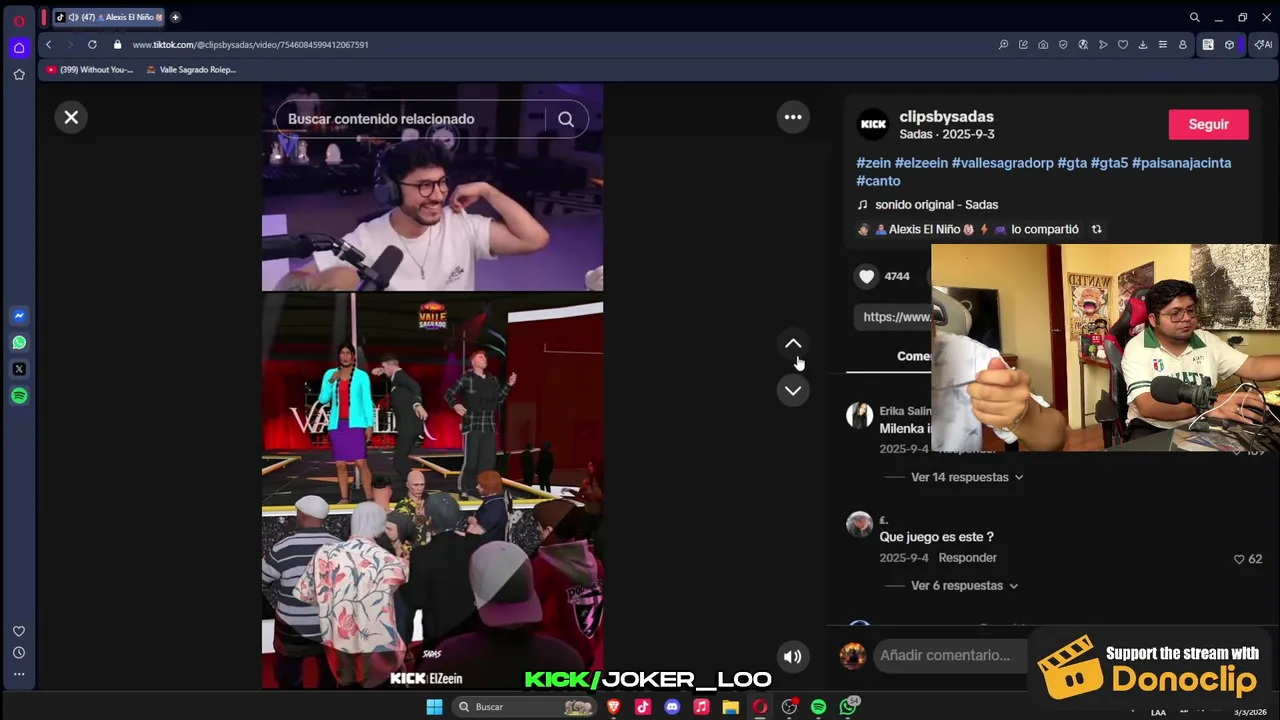Close the TikTok video viewer
This screenshot has width=1280, height=720.
(x=71, y=117)
